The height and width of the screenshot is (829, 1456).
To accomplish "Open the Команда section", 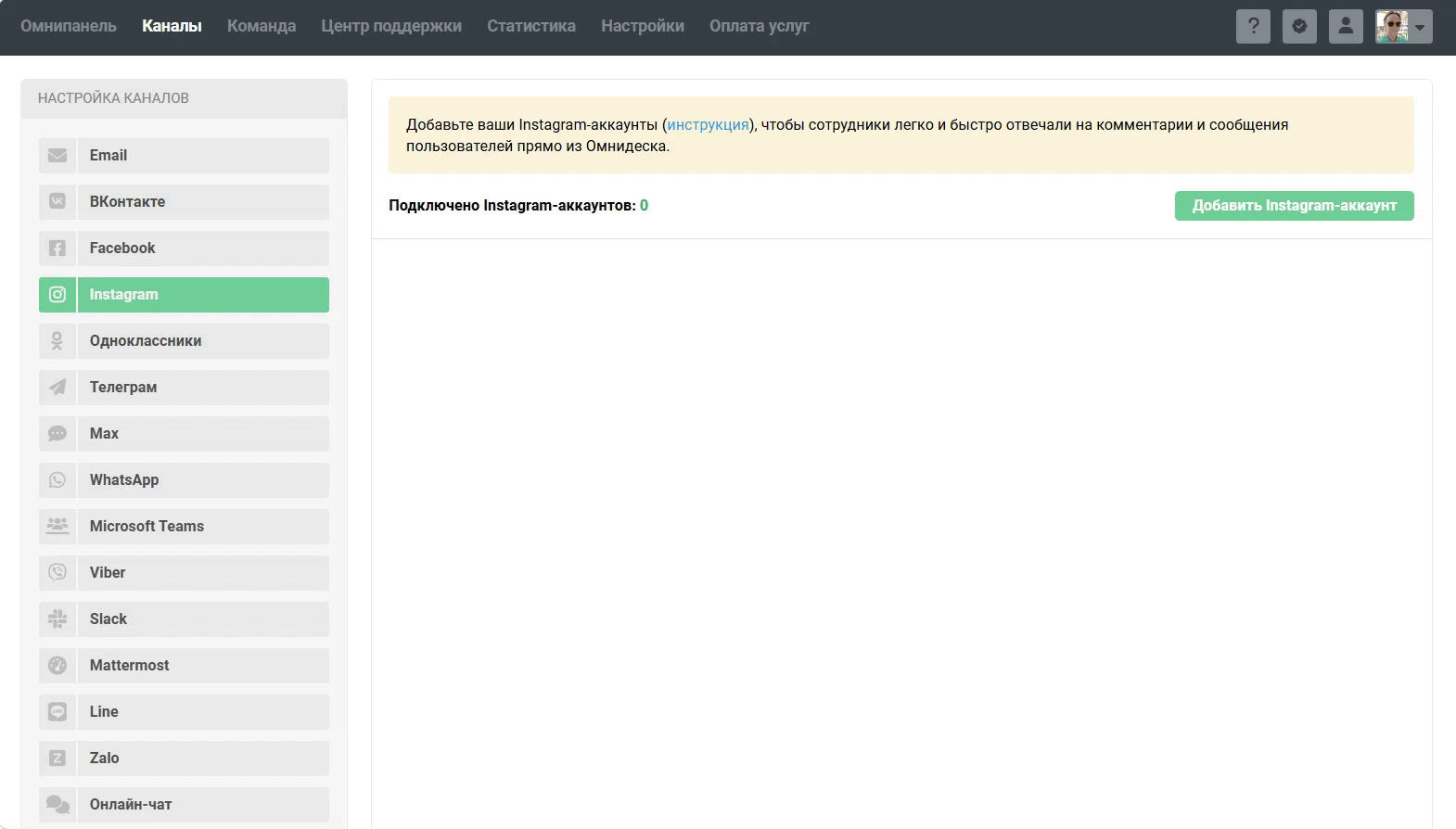I will pos(262,26).
